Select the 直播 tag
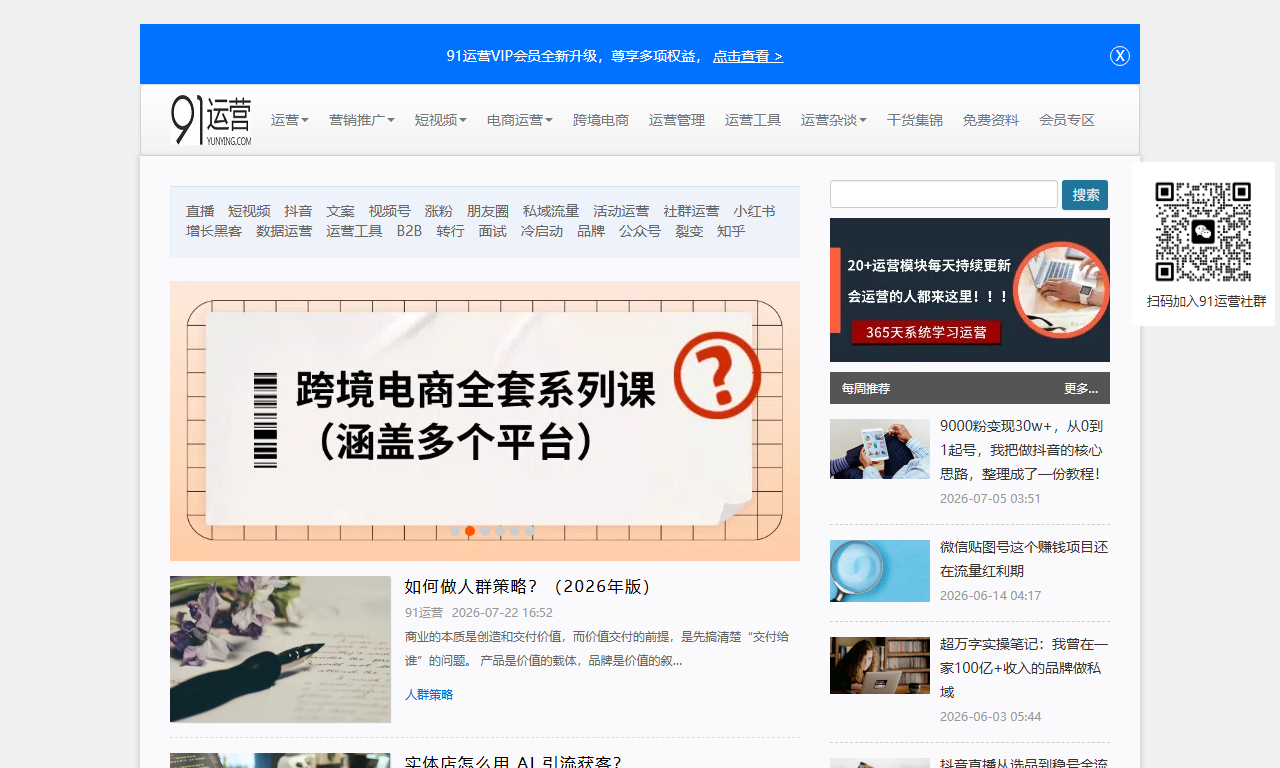The image size is (1280, 768). [x=200, y=211]
